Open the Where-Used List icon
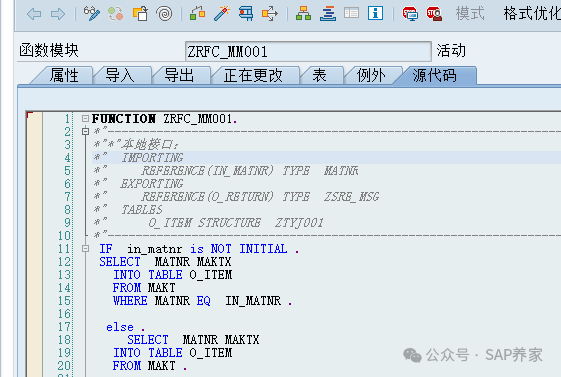561x377 pixels. pyautogui.click(x=270, y=14)
